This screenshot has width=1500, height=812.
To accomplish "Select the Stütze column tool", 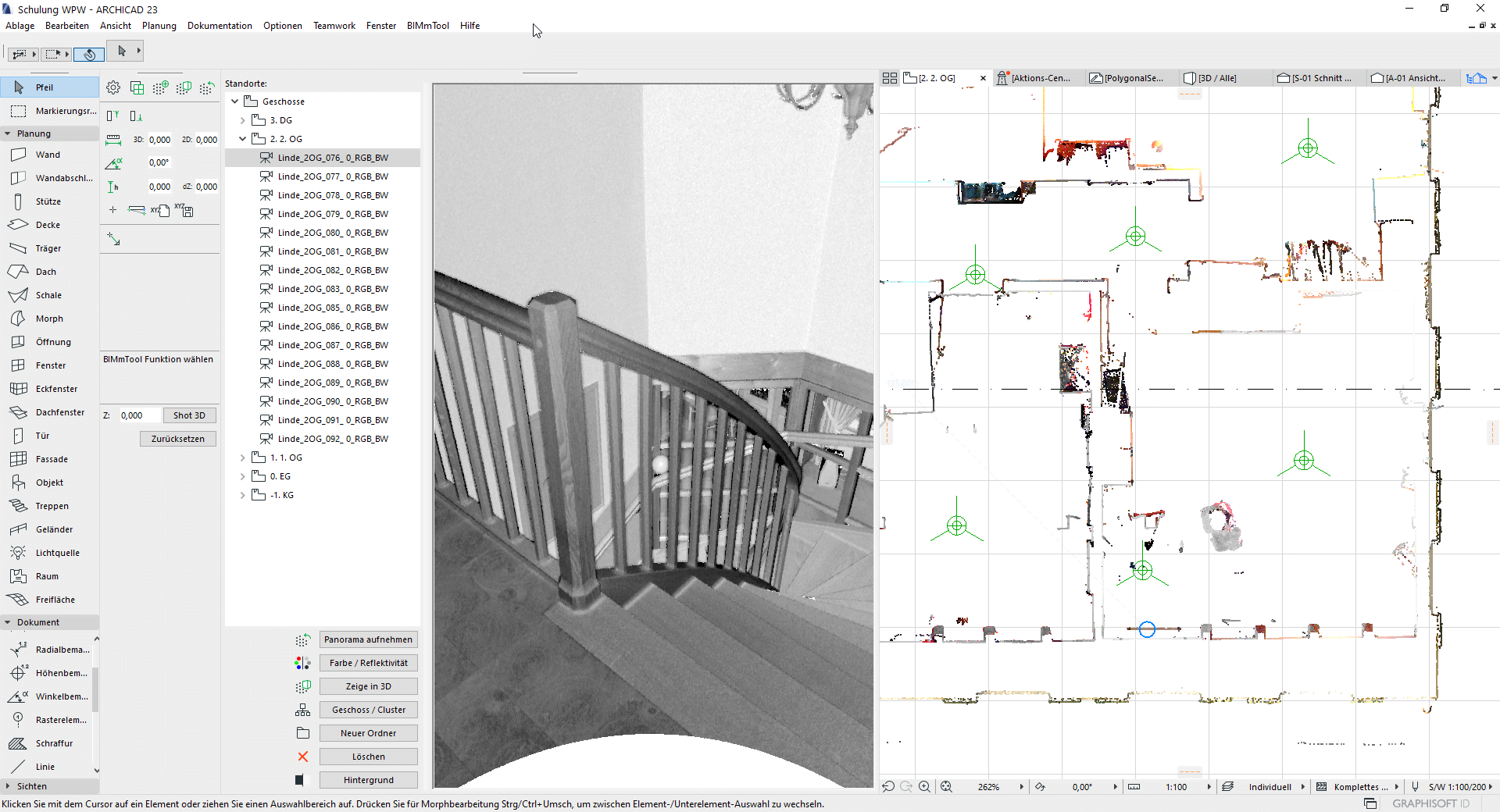I will coord(48,201).
